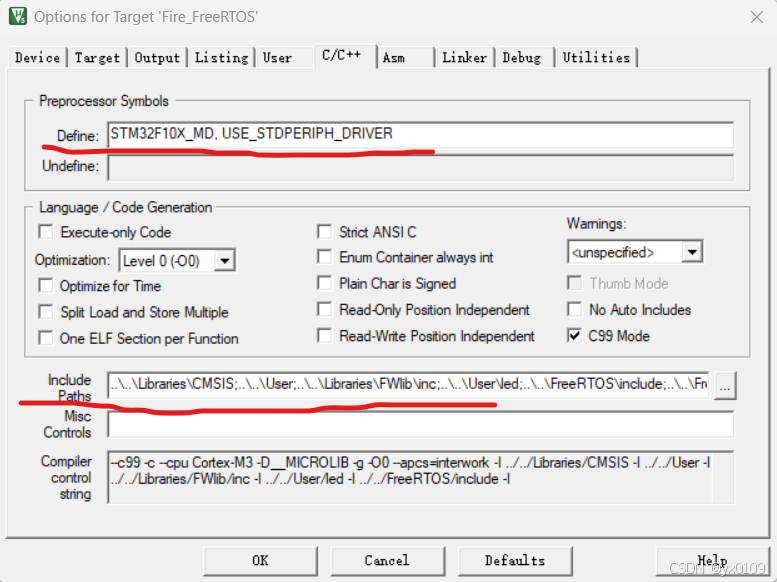Enable Optimize for Time
Viewport: 777px width, 582px height.
[x=46, y=286]
